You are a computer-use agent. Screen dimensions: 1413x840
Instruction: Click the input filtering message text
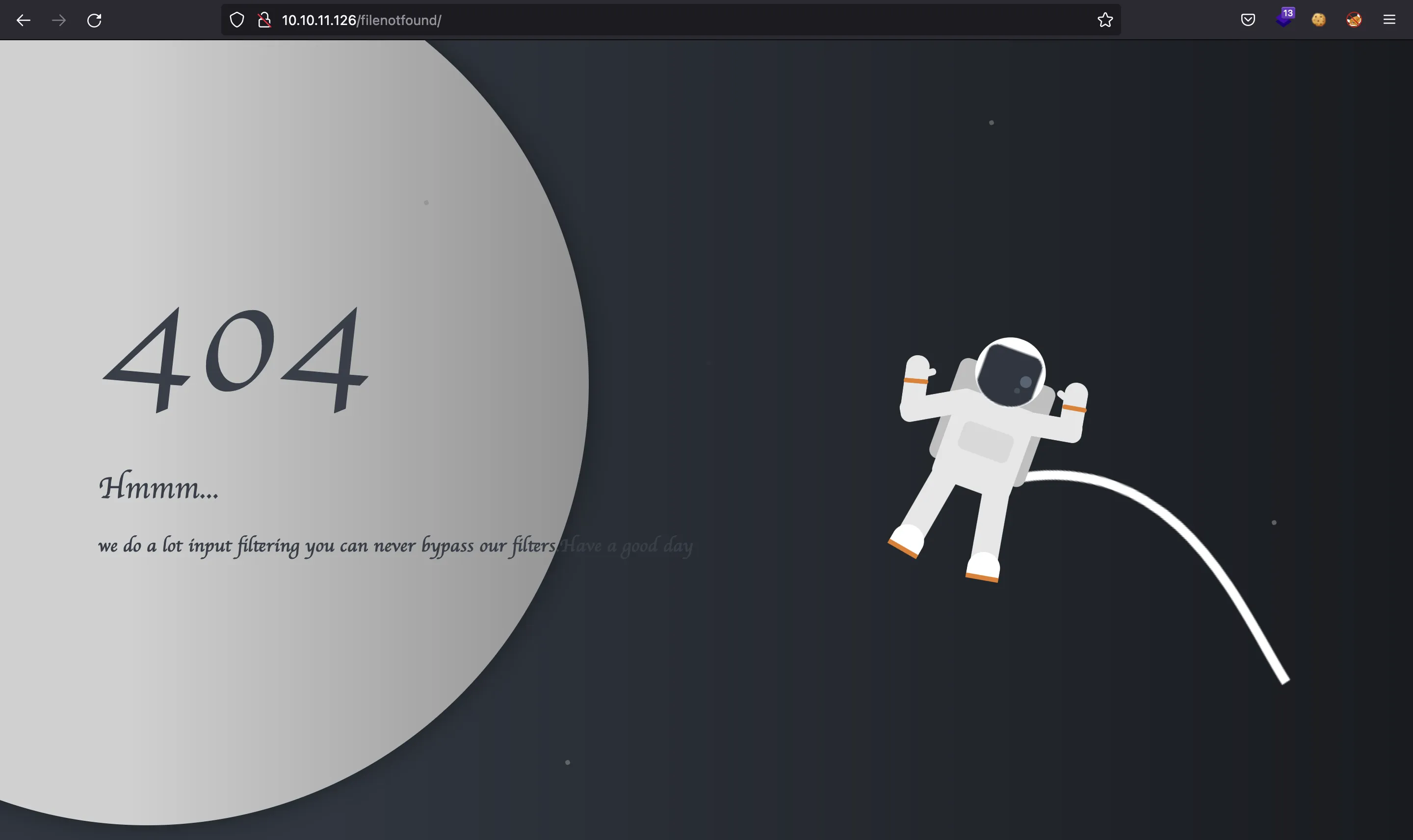pos(328,546)
